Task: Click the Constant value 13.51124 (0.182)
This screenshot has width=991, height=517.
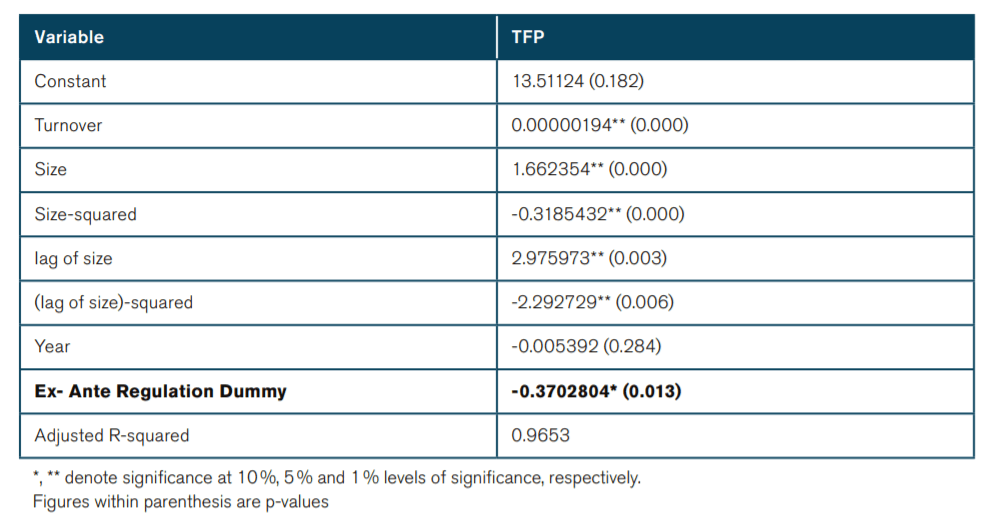Action: (x=577, y=81)
